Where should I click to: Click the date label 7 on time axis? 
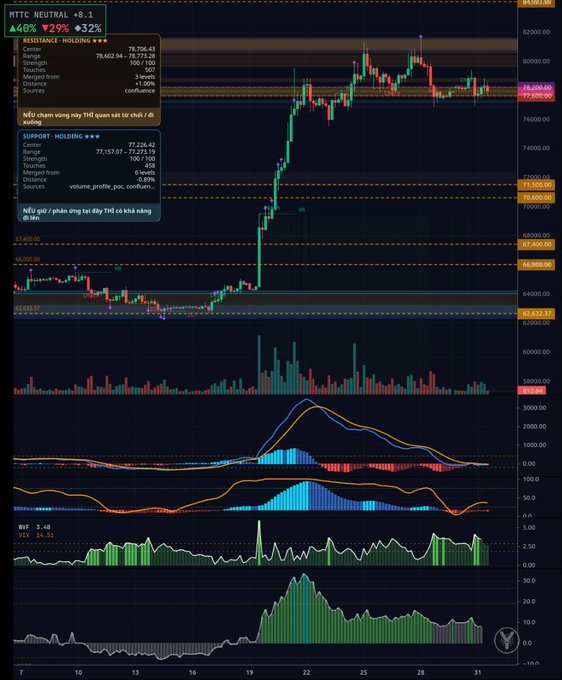point(21,673)
